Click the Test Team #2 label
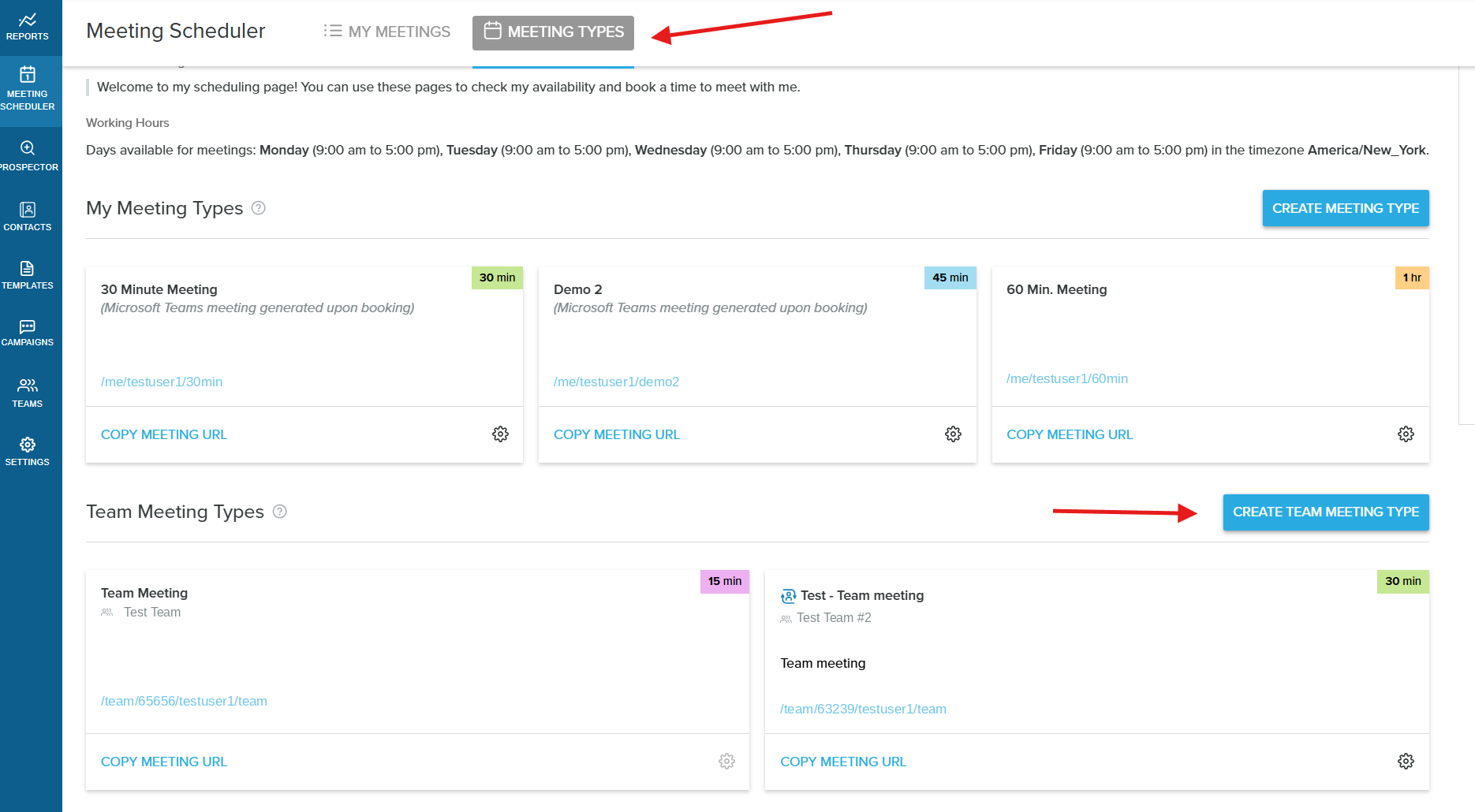The height and width of the screenshot is (812, 1475). [x=834, y=618]
